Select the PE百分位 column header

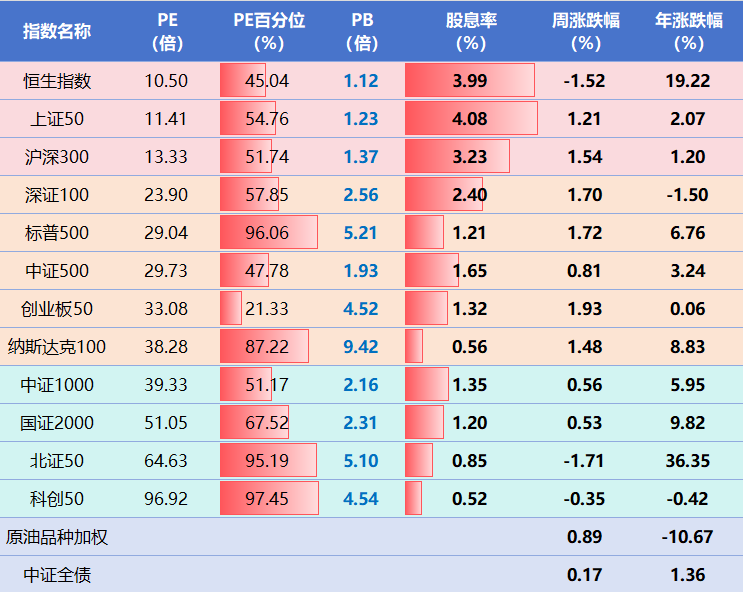tap(269, 31)
